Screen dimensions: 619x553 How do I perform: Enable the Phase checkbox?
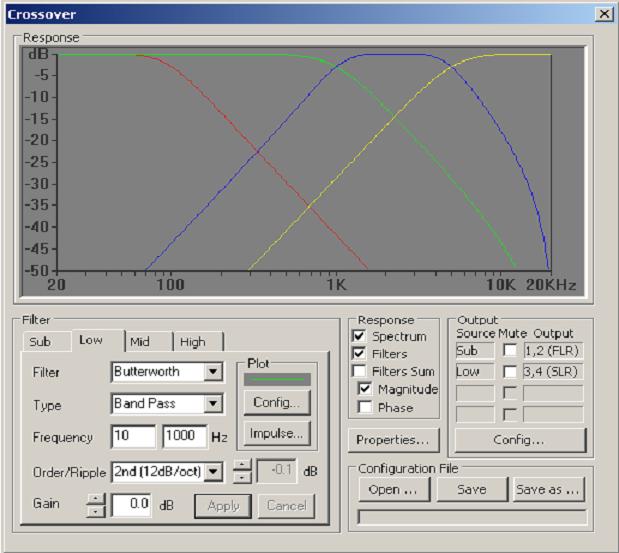[366, 407]
